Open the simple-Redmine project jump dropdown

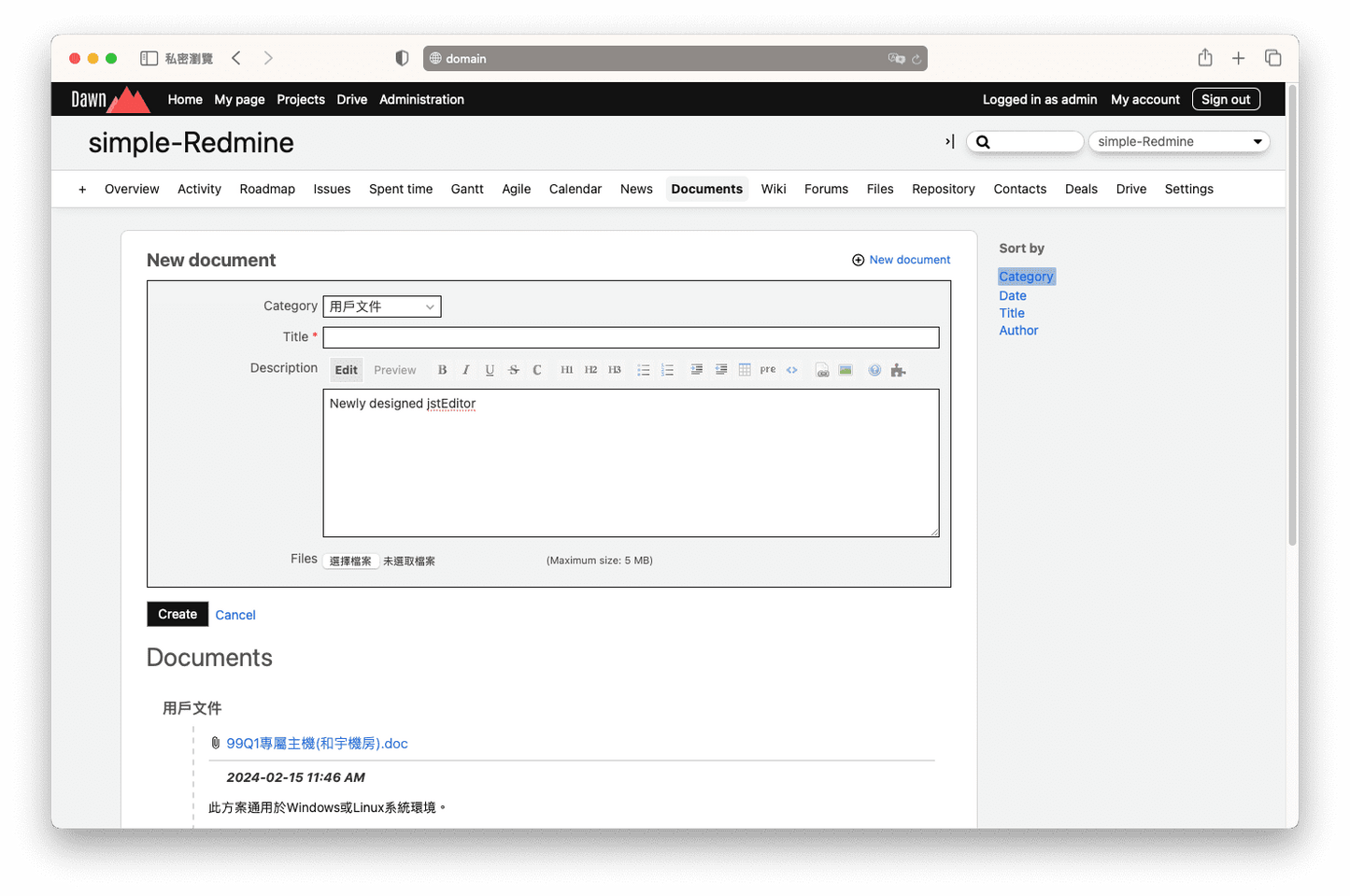click(1178, 141)
